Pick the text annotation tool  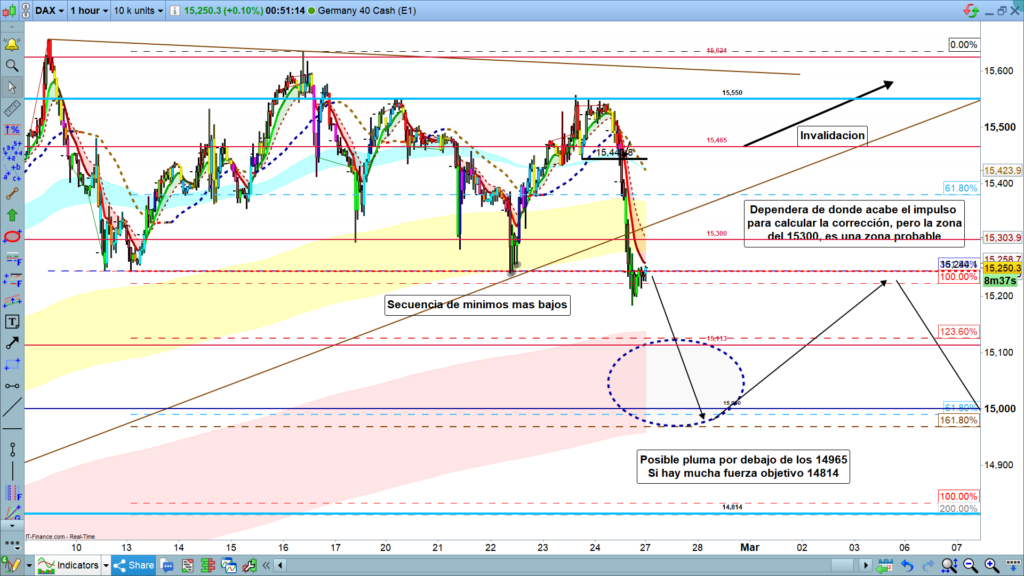(13, 322)
